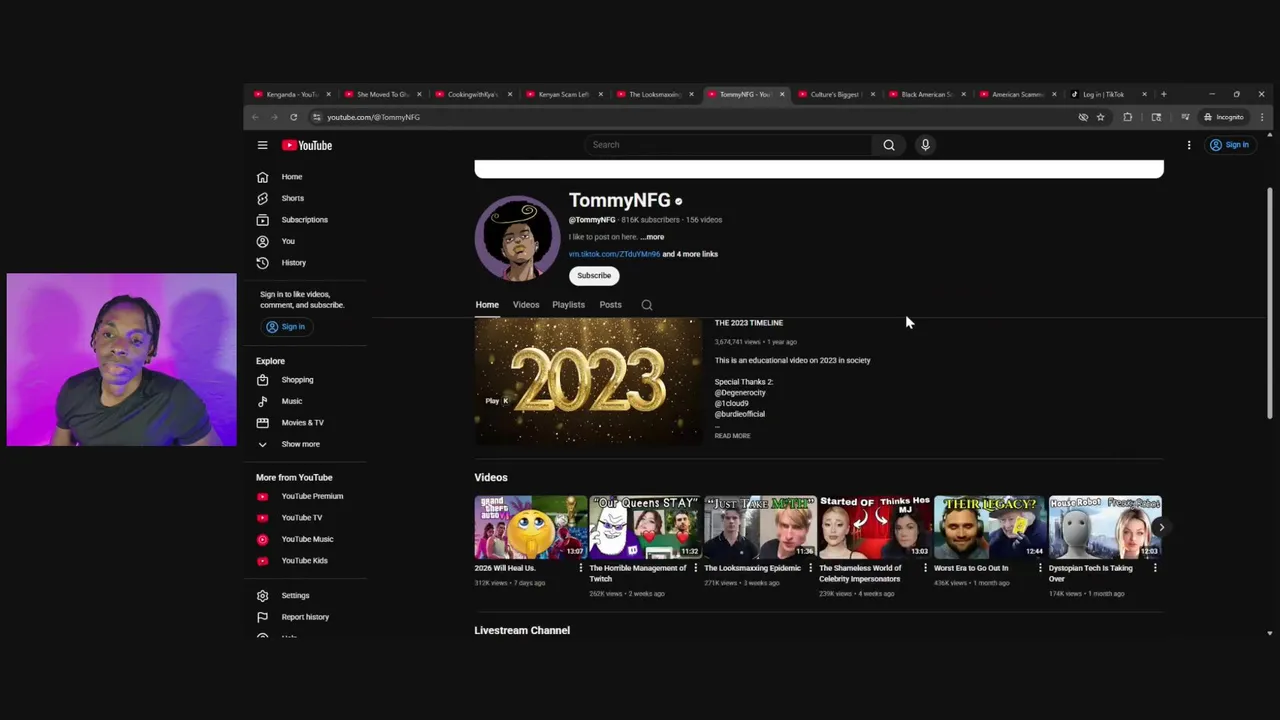Screen dimensions: 1280x720
Task: Click the search magnifier button
Action: (889, 145)
